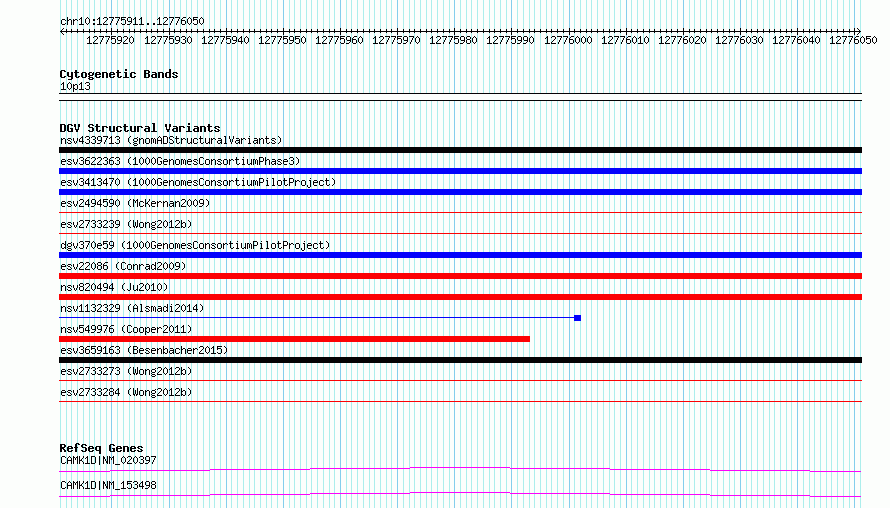Click the RefSeq Genes track title
The width and height of the screenshot is (890, 508).
(x=101, y=448)
